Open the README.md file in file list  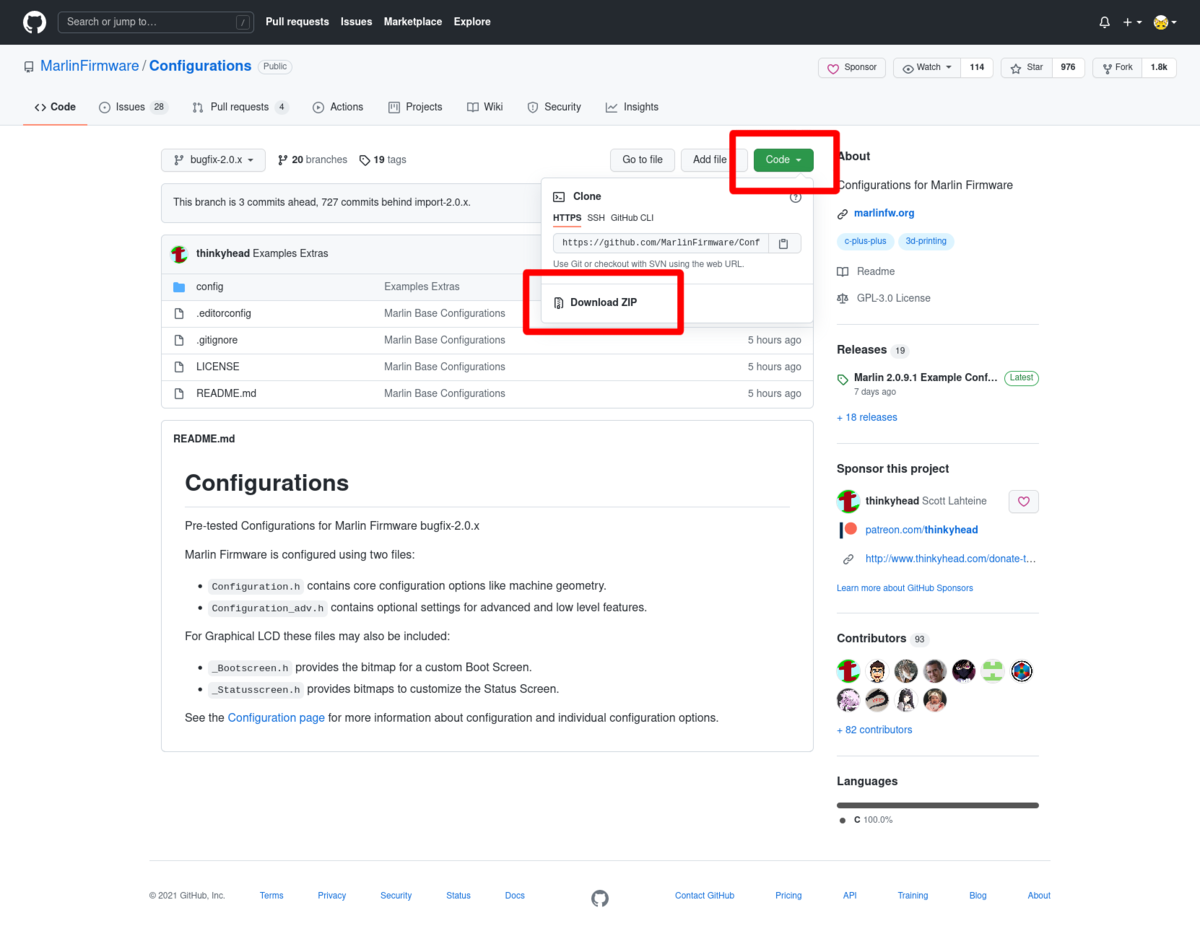pyautogui.click(x=226, y=394)
